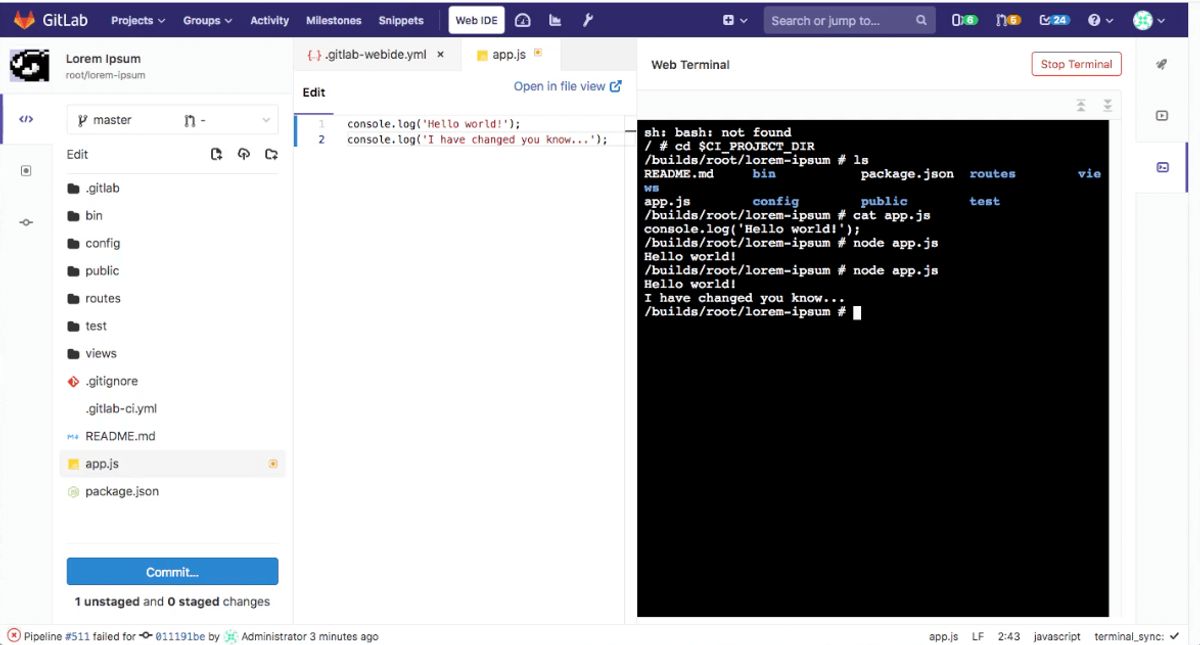Open the pipelines rocket icon on the right sidebar

tap(1161, 63)
